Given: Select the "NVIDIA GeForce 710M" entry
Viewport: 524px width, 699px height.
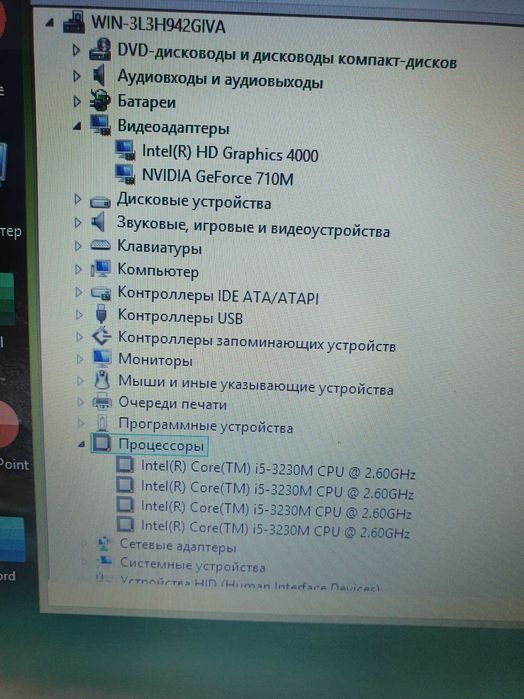Looking at the screenshot, I should [x=218, y=177].
